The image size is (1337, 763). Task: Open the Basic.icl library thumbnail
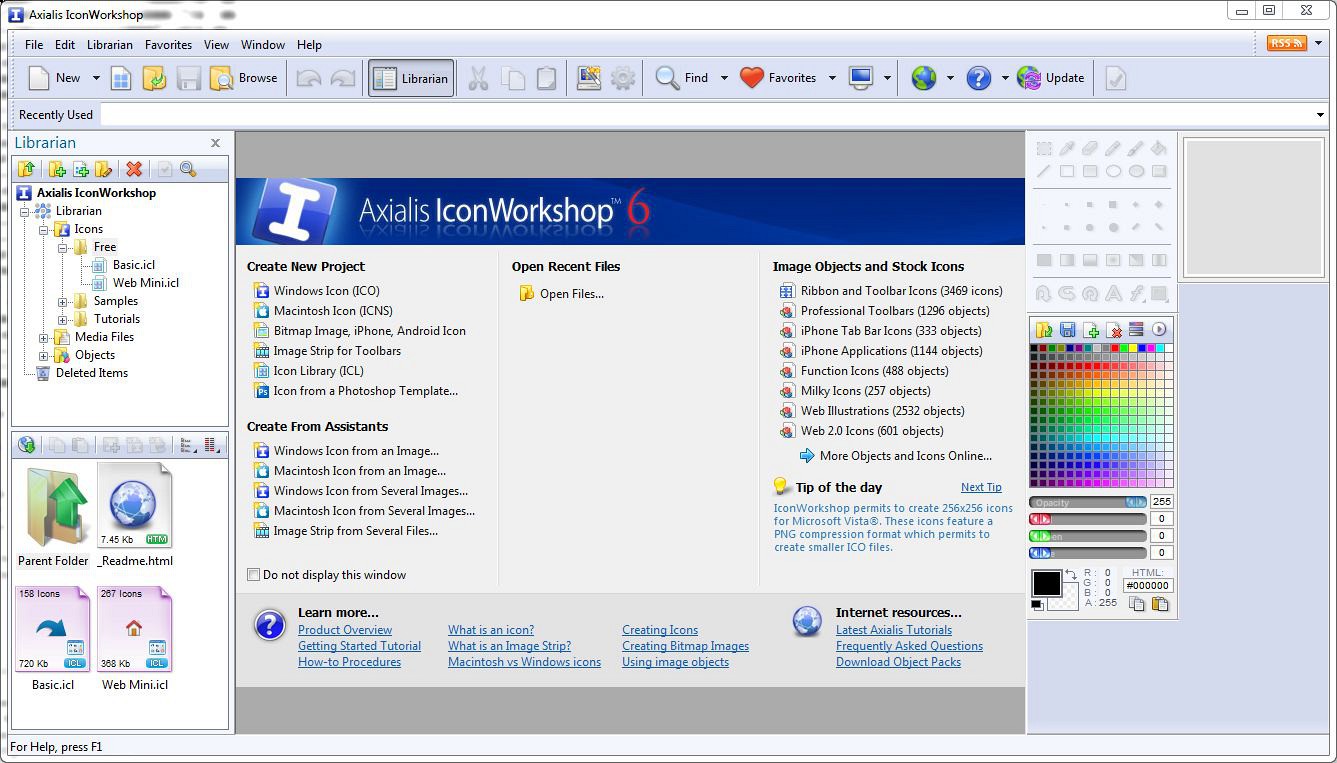[x=52, y=628]
